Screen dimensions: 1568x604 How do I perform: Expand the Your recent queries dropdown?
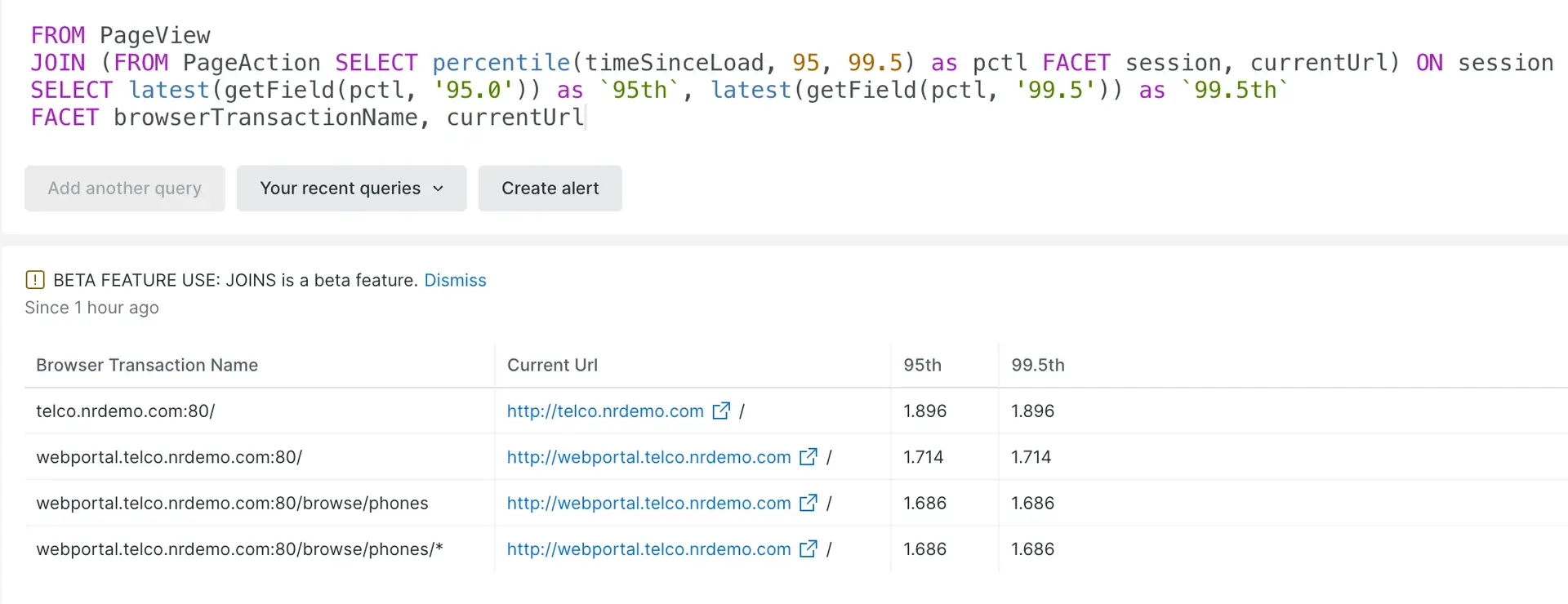tap(351, 189)
